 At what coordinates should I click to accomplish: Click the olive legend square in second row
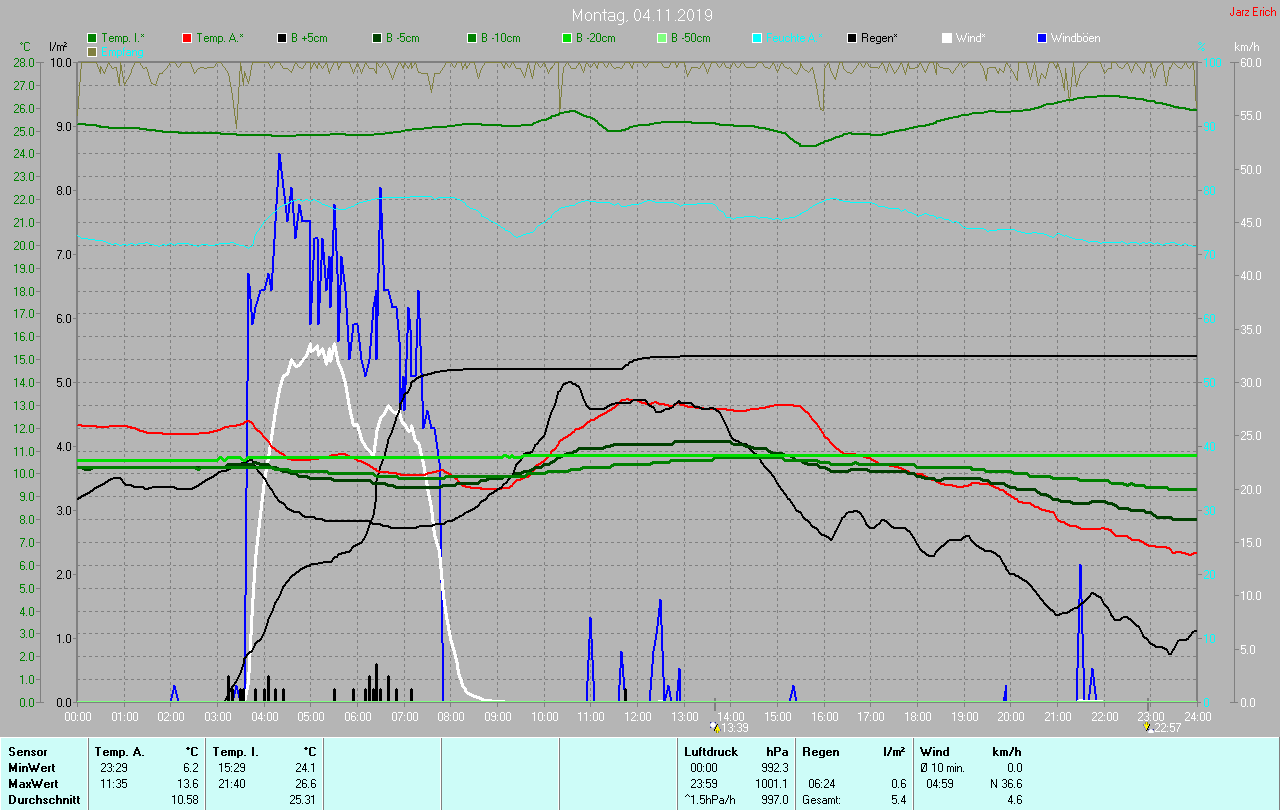93,51
